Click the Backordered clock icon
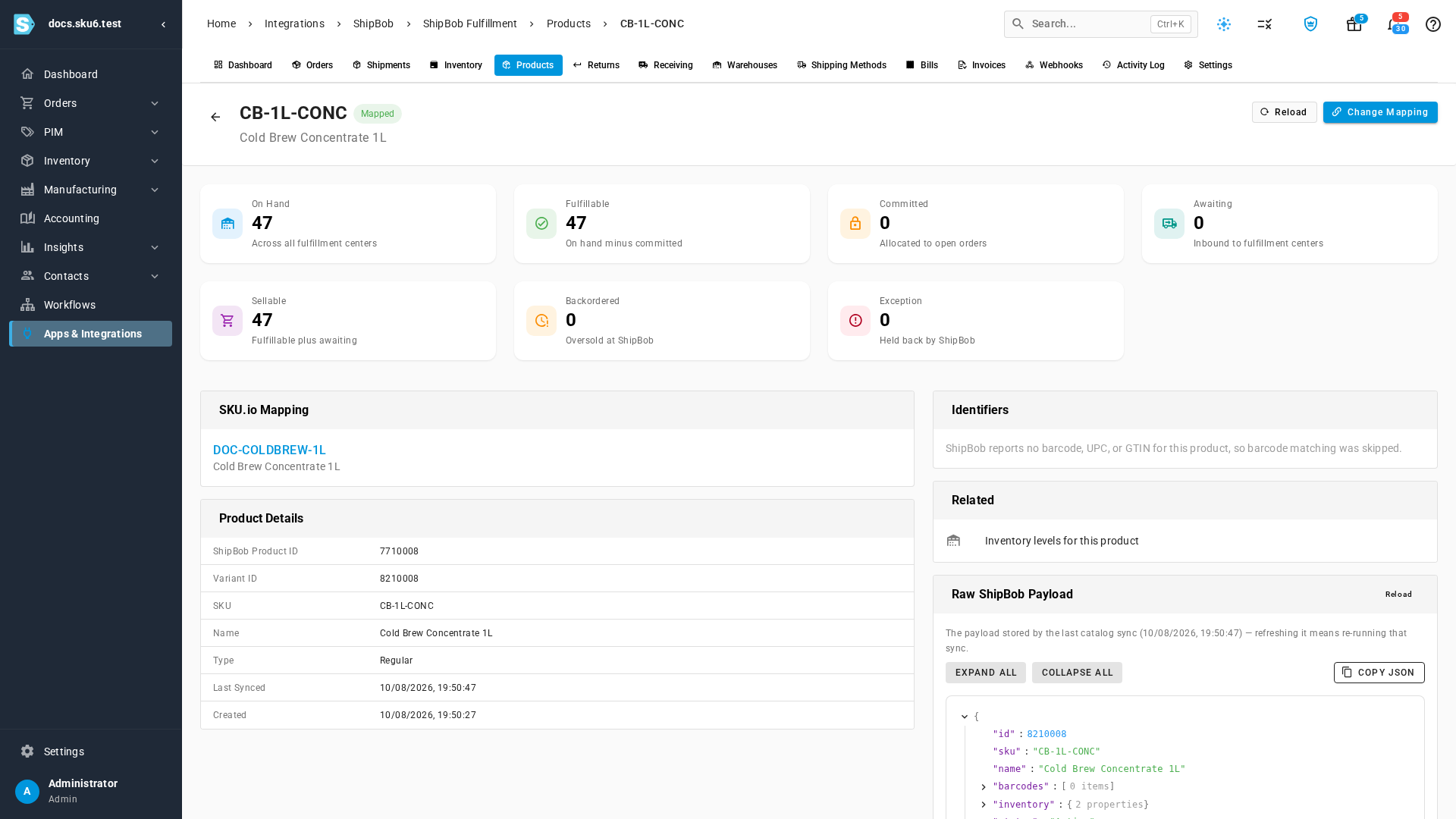 [x=541, y=321]
